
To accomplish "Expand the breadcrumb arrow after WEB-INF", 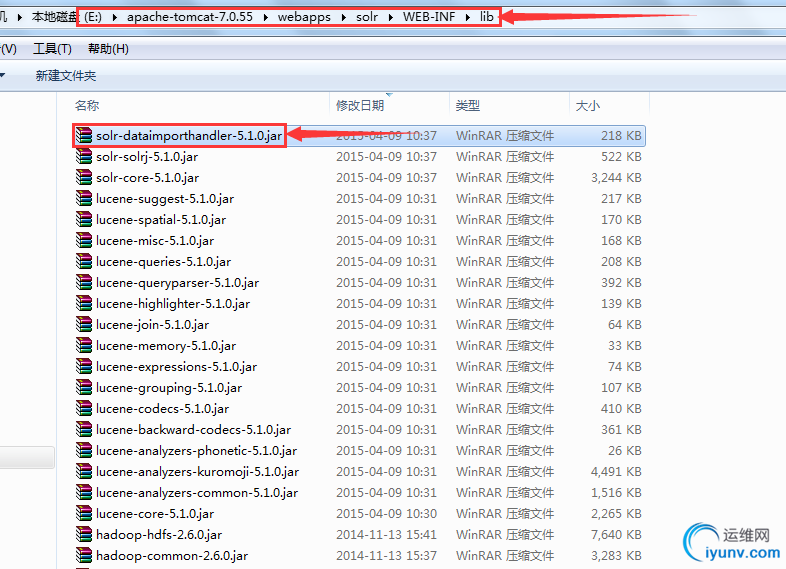I will coord(468,18).
